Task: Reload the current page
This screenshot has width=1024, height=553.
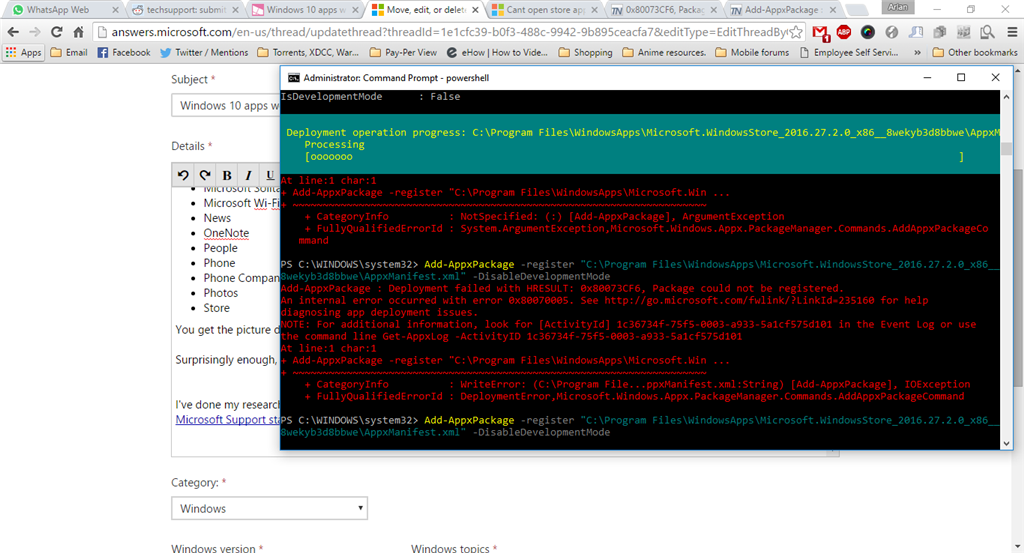Action: pos(57,32)
